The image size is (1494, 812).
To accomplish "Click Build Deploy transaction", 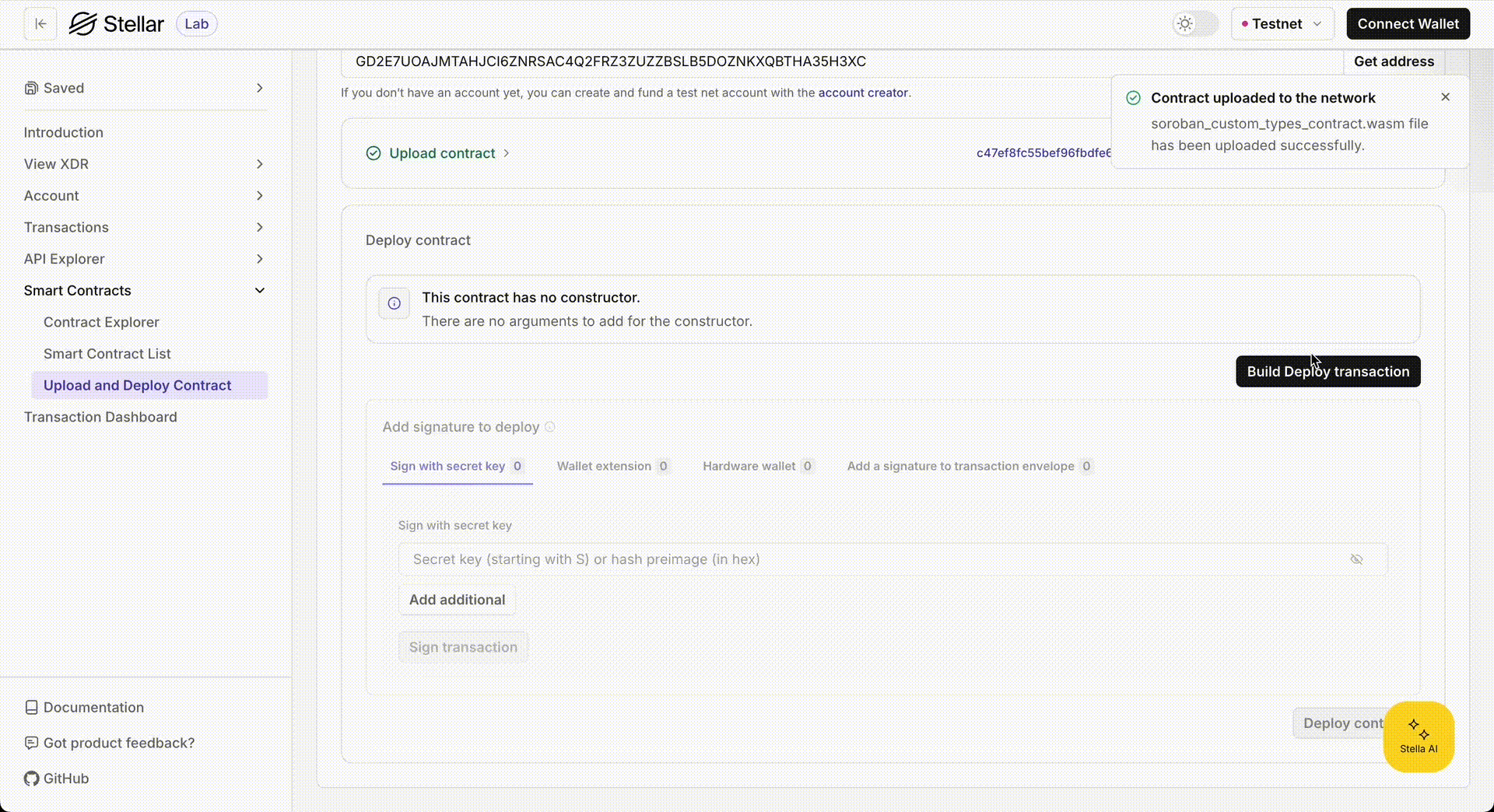I will (1327, 371).
